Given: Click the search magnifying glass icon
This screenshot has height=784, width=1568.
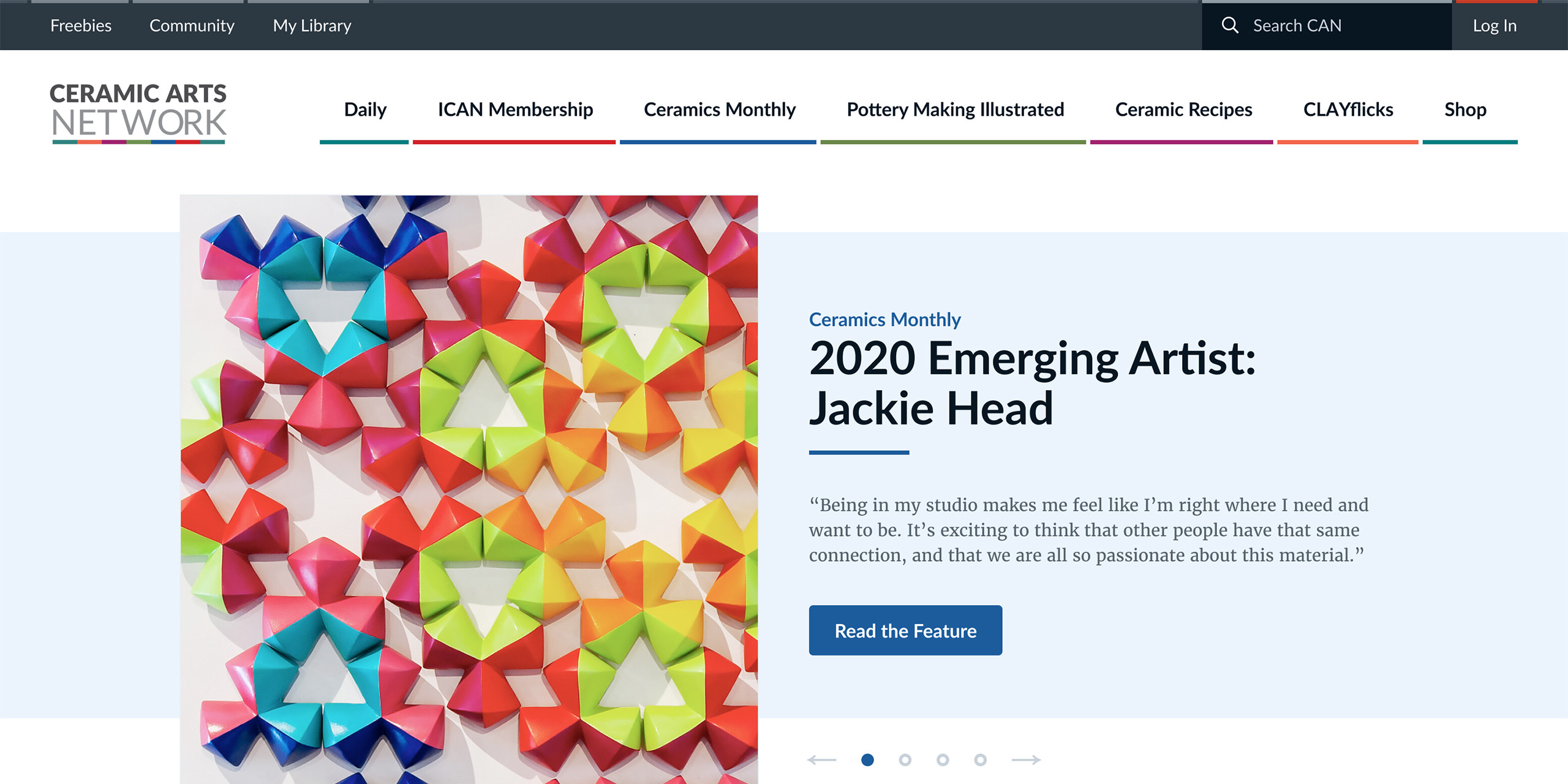Looking at the screenshot, I should tap(1230, 25).
